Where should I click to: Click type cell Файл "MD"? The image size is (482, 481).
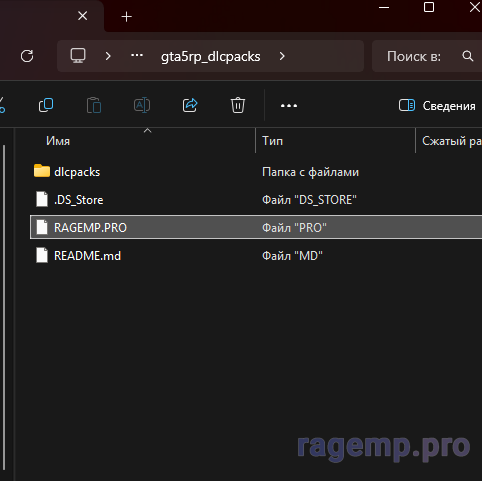point(292,256)
